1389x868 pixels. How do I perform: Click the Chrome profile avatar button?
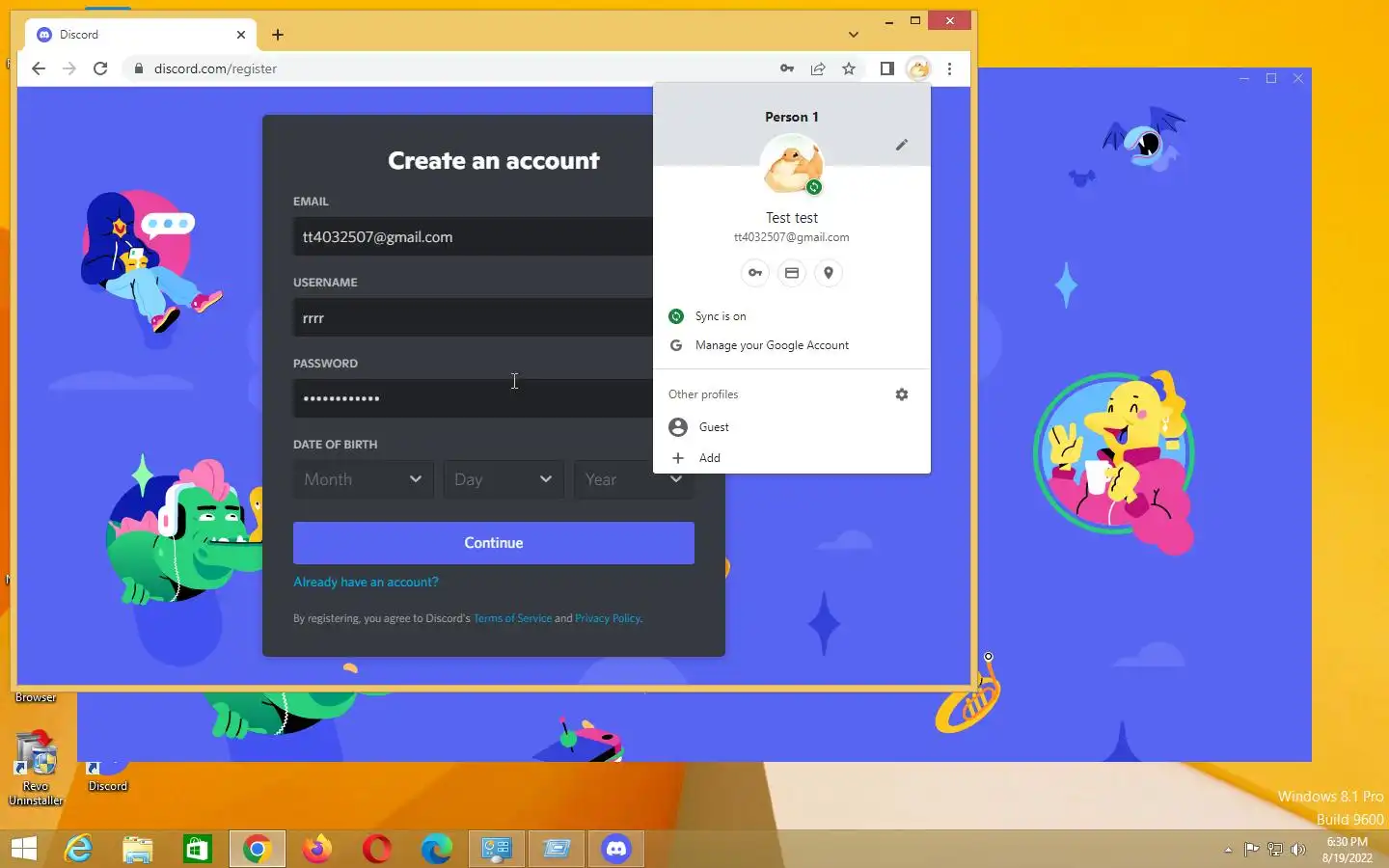pyautogui.click(x=918, y=68)
